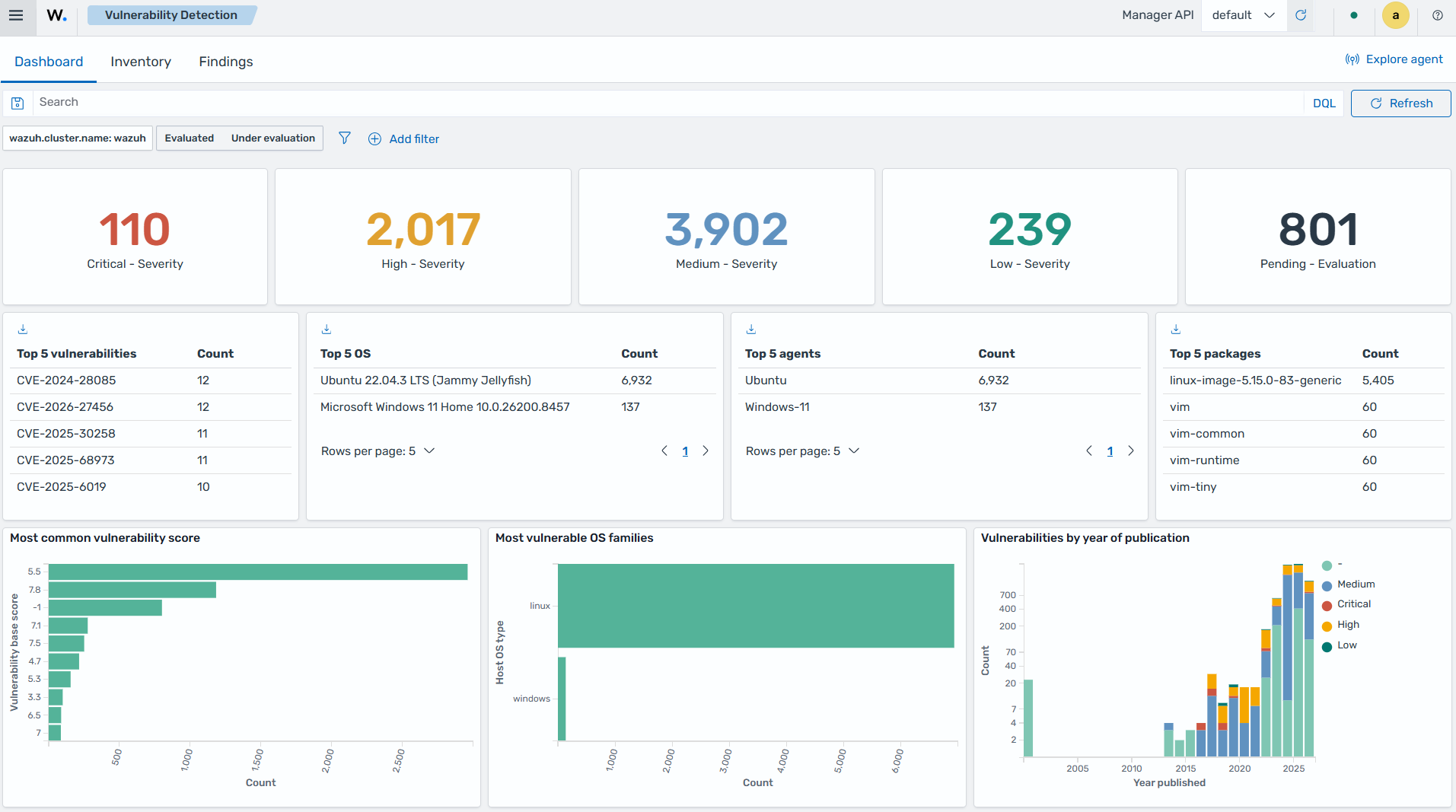Switch to the Findings tab
The width and height of the screenshot is (1456, 812).
pyautogui.click(x=226, y=62)
